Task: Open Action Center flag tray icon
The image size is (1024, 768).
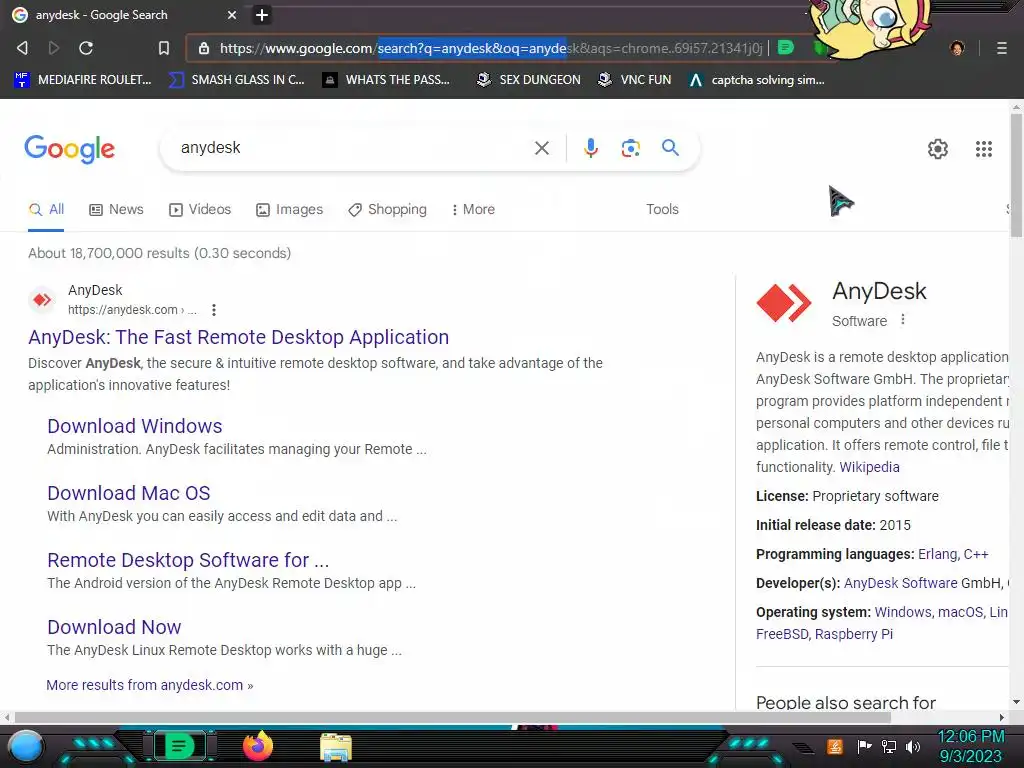Action: point(865,746)
